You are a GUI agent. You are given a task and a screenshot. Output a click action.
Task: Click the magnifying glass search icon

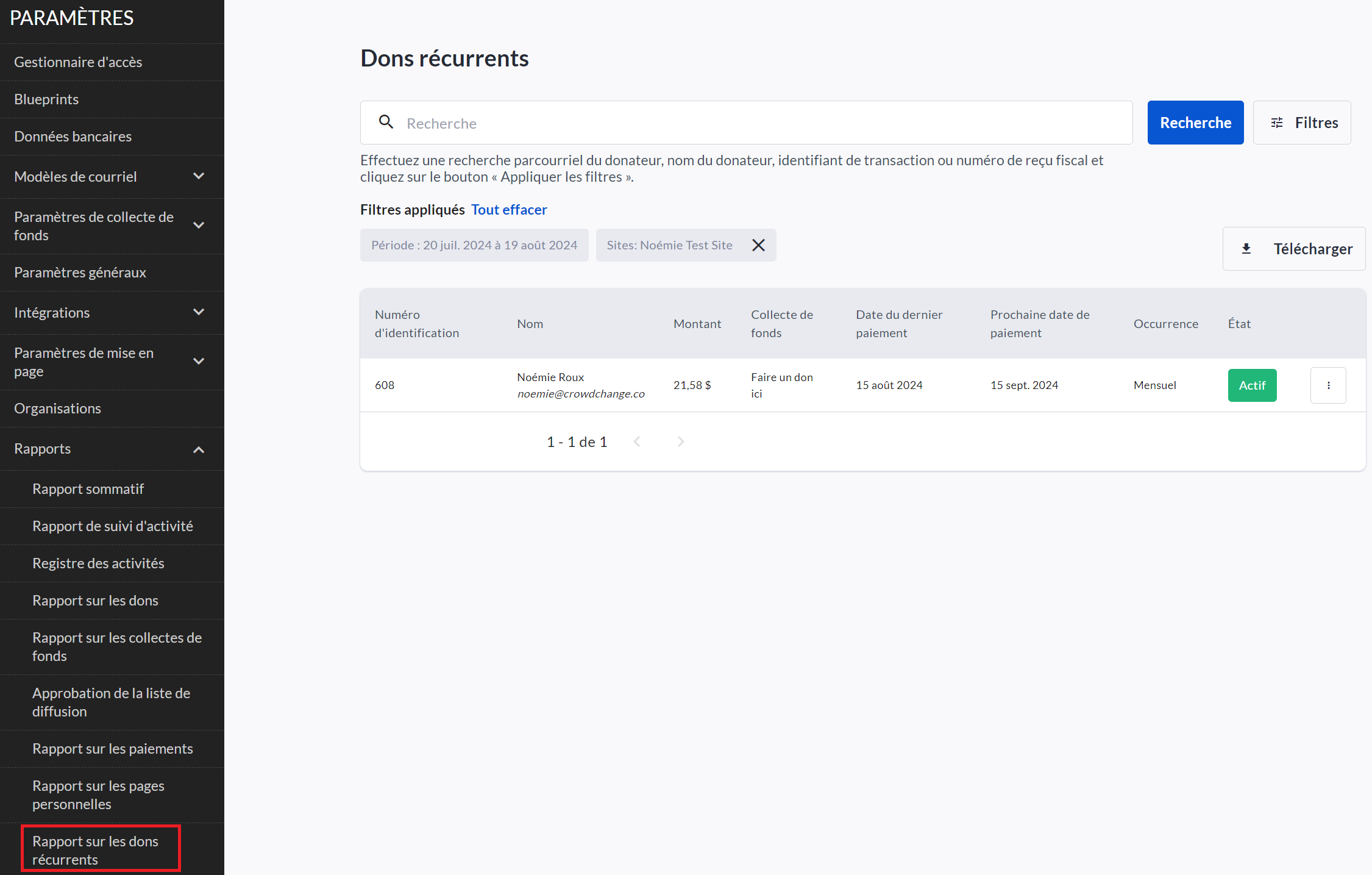click(x=386, y=122)
